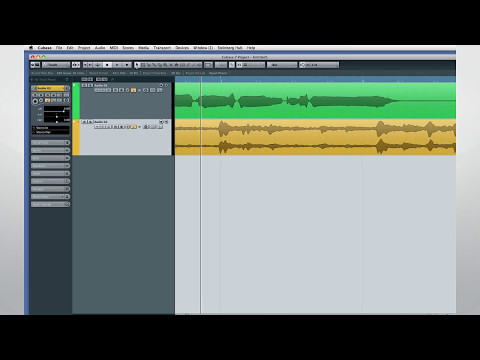Viewport: 480px width, 360px height.
Task: Toggle the Cycle loop button
Action: tap(98, 65)
